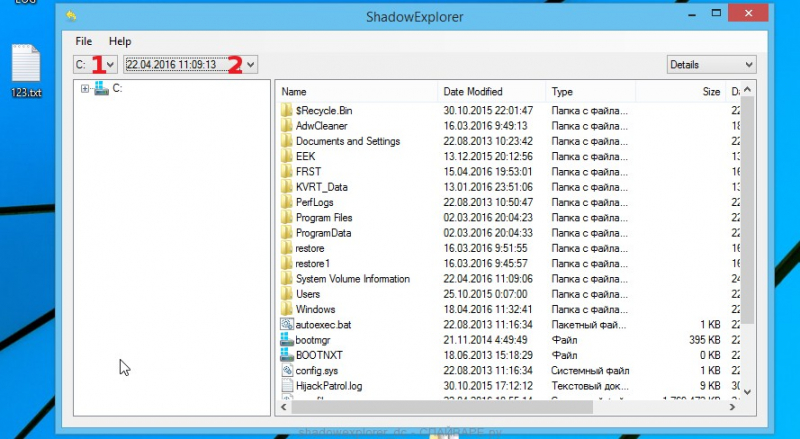
Task: Expand the C: drive tree node
Action: [x=85, y=89]
